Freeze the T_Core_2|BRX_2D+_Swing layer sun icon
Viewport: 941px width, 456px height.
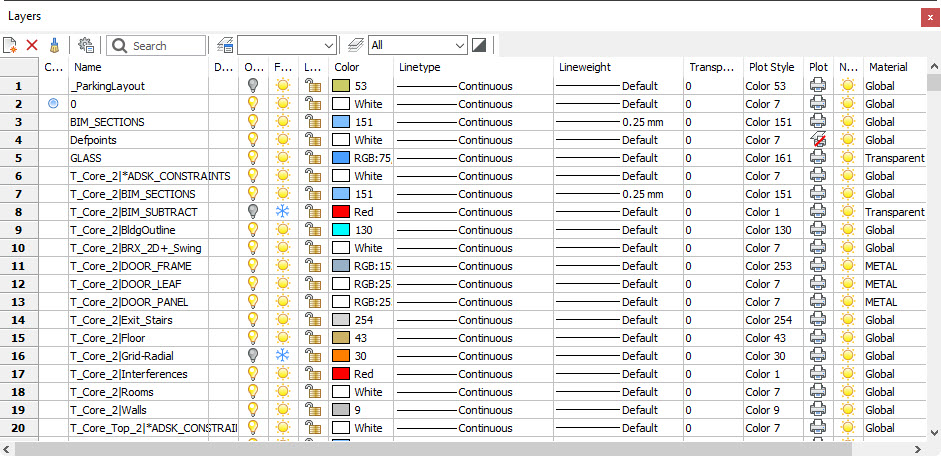(x=283, y=248)
